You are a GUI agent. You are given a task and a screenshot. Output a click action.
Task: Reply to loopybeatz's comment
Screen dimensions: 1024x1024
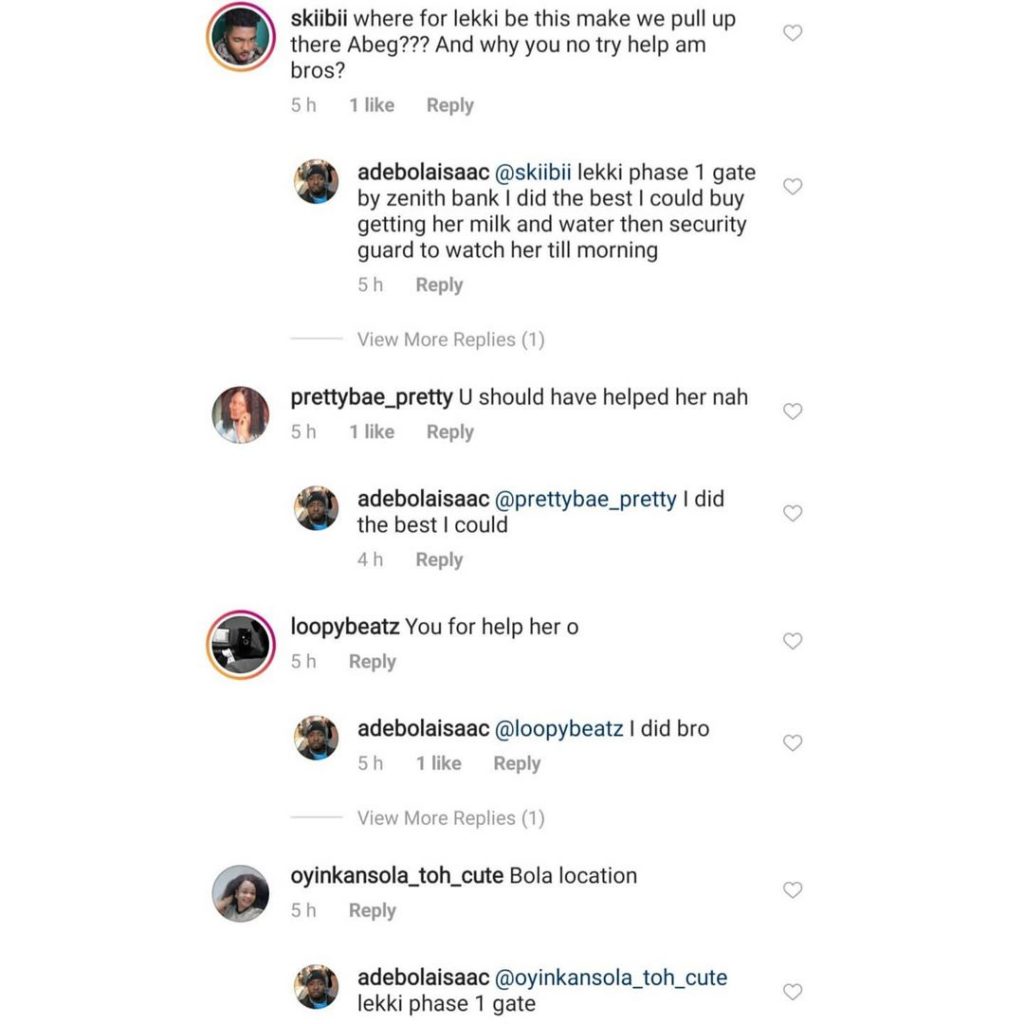372,662
